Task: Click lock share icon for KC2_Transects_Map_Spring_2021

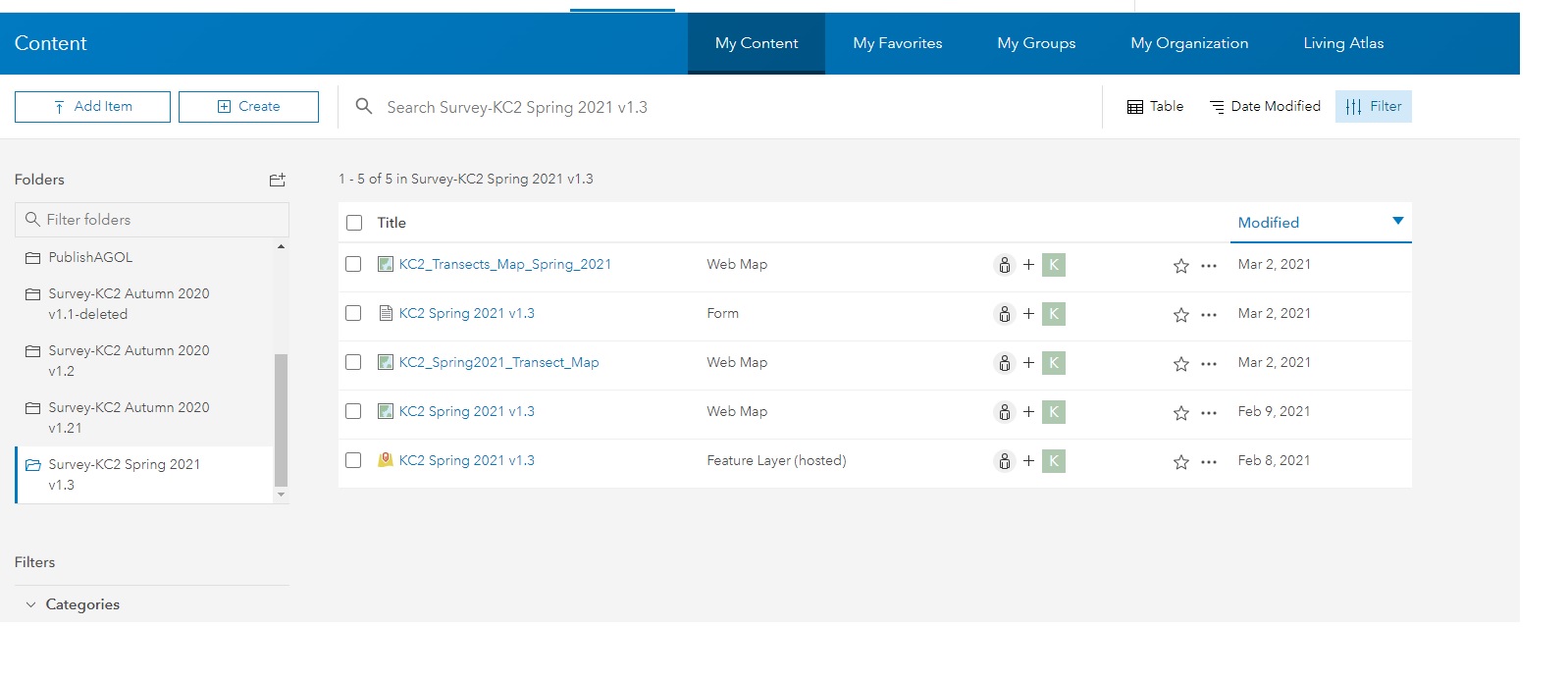Action: [x=1004, y=265]
